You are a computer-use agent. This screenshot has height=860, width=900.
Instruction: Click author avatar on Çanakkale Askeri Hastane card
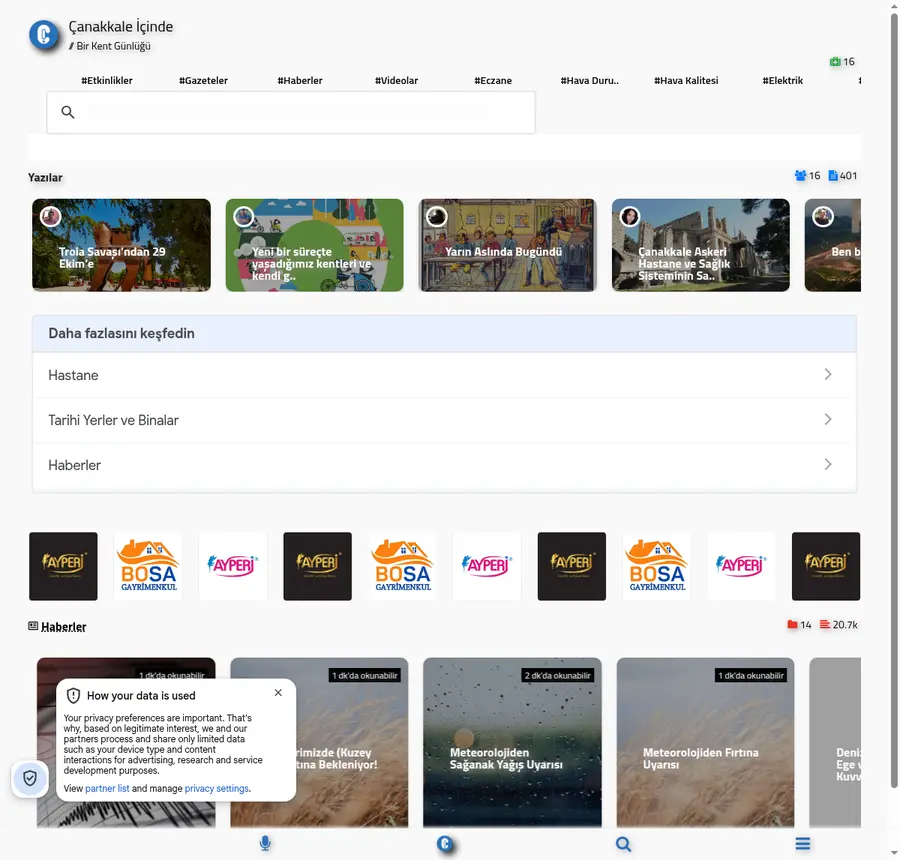click(630, 216)
